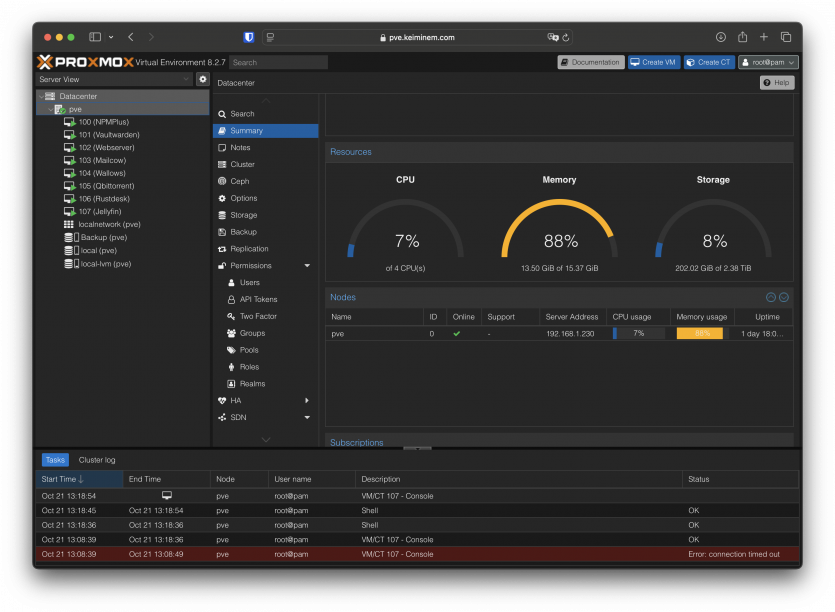Switch to the Cluster log tab
This screenshot has width=835, height=612.
click(x=97, y=460)
